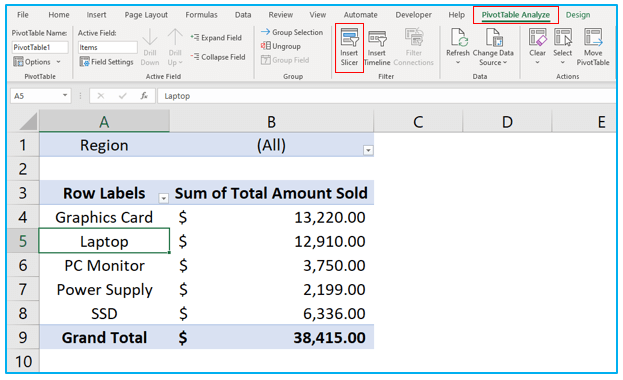Screen dimensions: 623x380
Task: Switch to the Insert tab
Action: tap(97, 15)
